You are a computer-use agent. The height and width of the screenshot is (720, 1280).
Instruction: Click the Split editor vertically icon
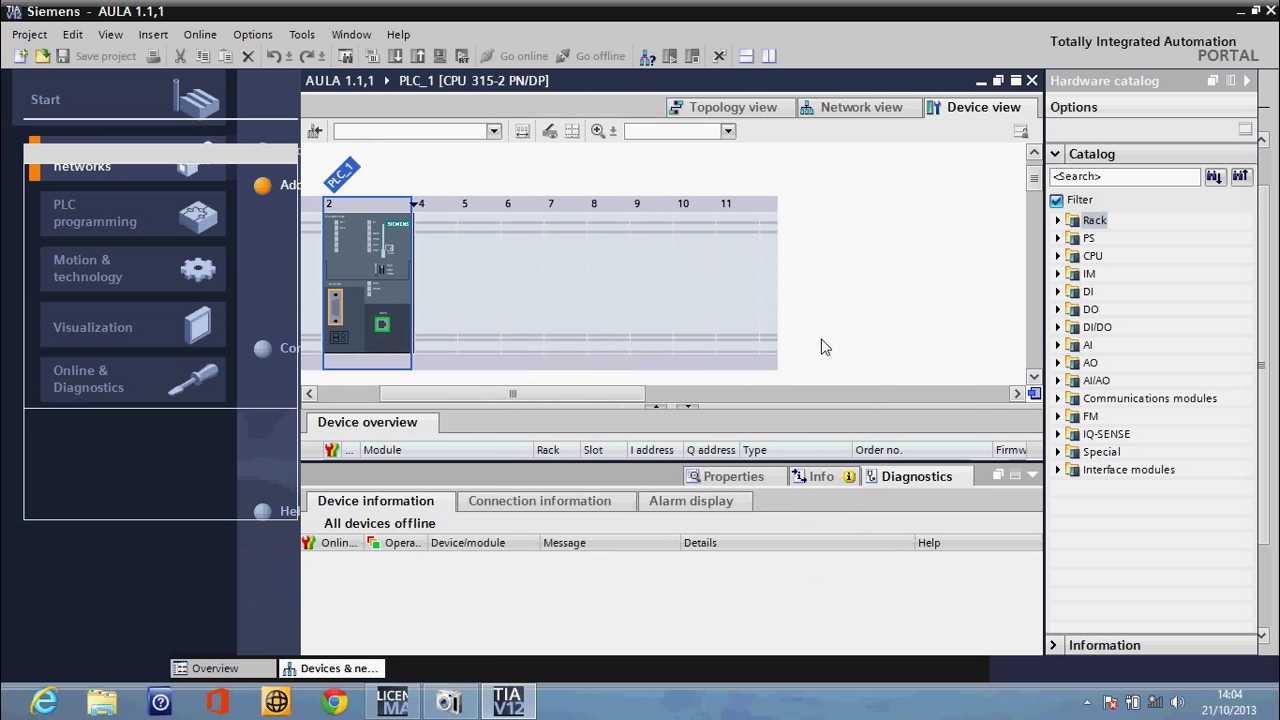click(769, 56)
